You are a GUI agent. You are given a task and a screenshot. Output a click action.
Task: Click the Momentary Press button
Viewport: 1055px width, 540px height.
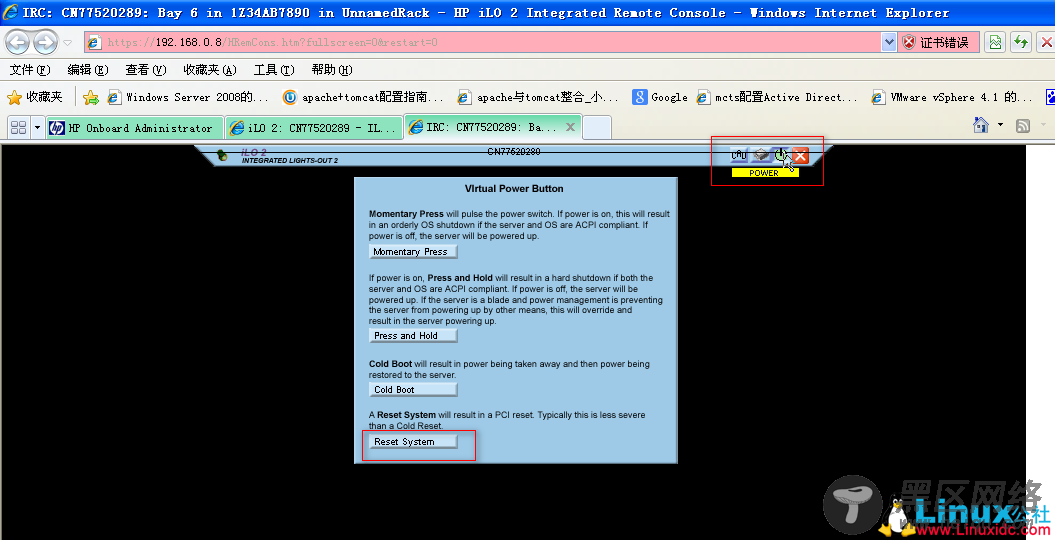pos(413,252)
